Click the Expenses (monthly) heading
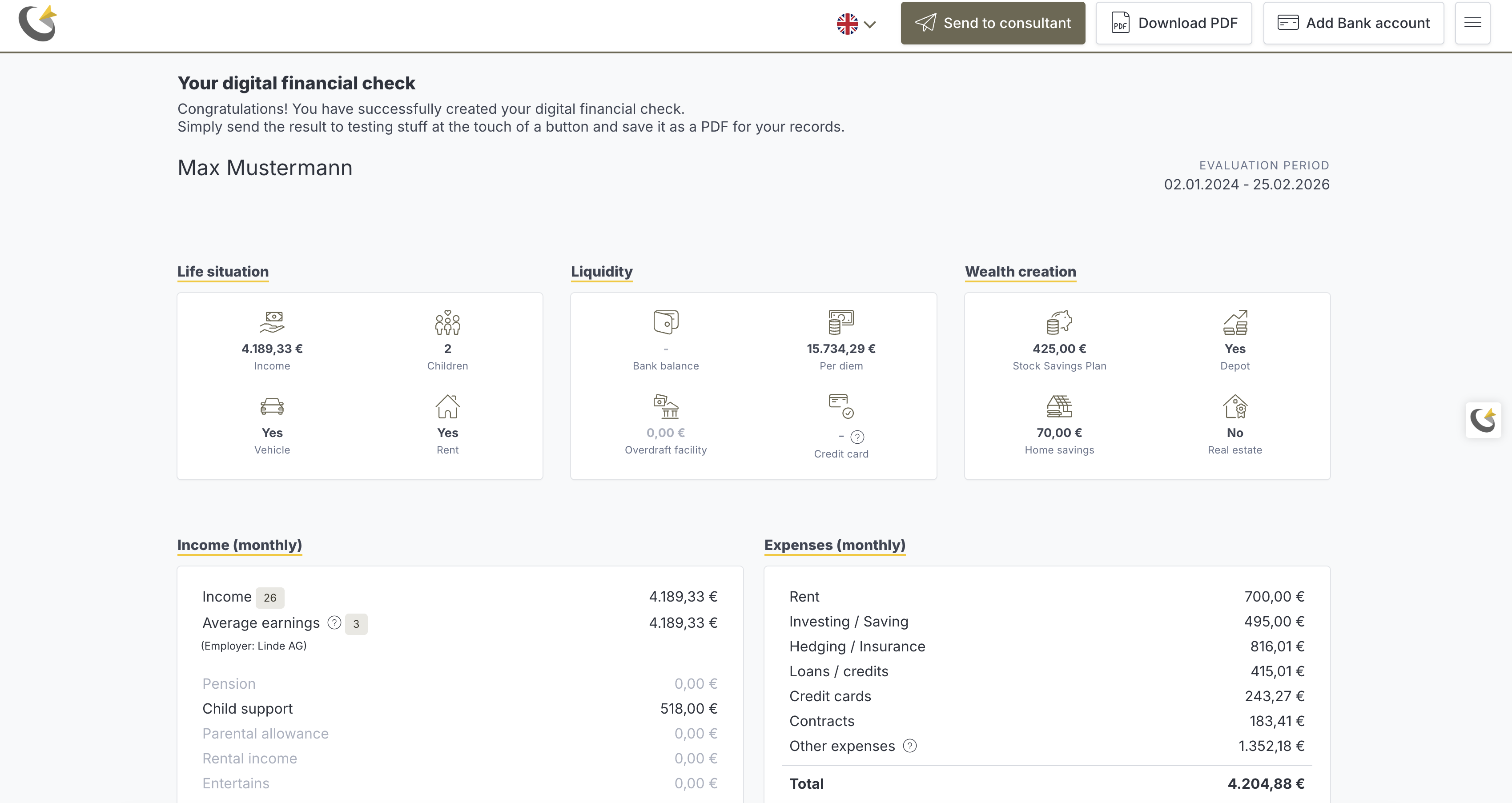Screen dimensions: 1512x803 pyautogui.click(x=834, y=545)
